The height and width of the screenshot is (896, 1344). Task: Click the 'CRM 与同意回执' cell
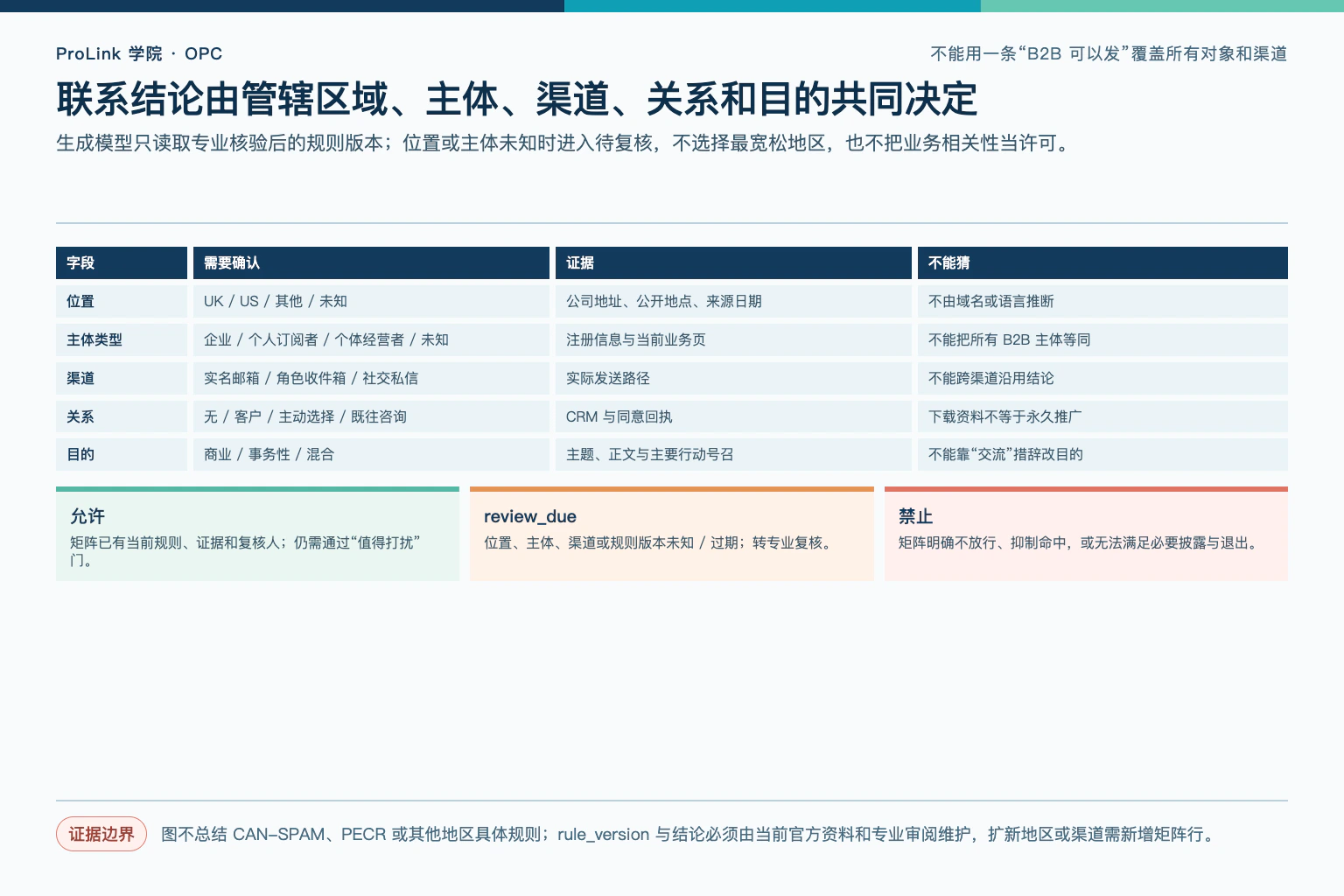[x=733, y=416]
